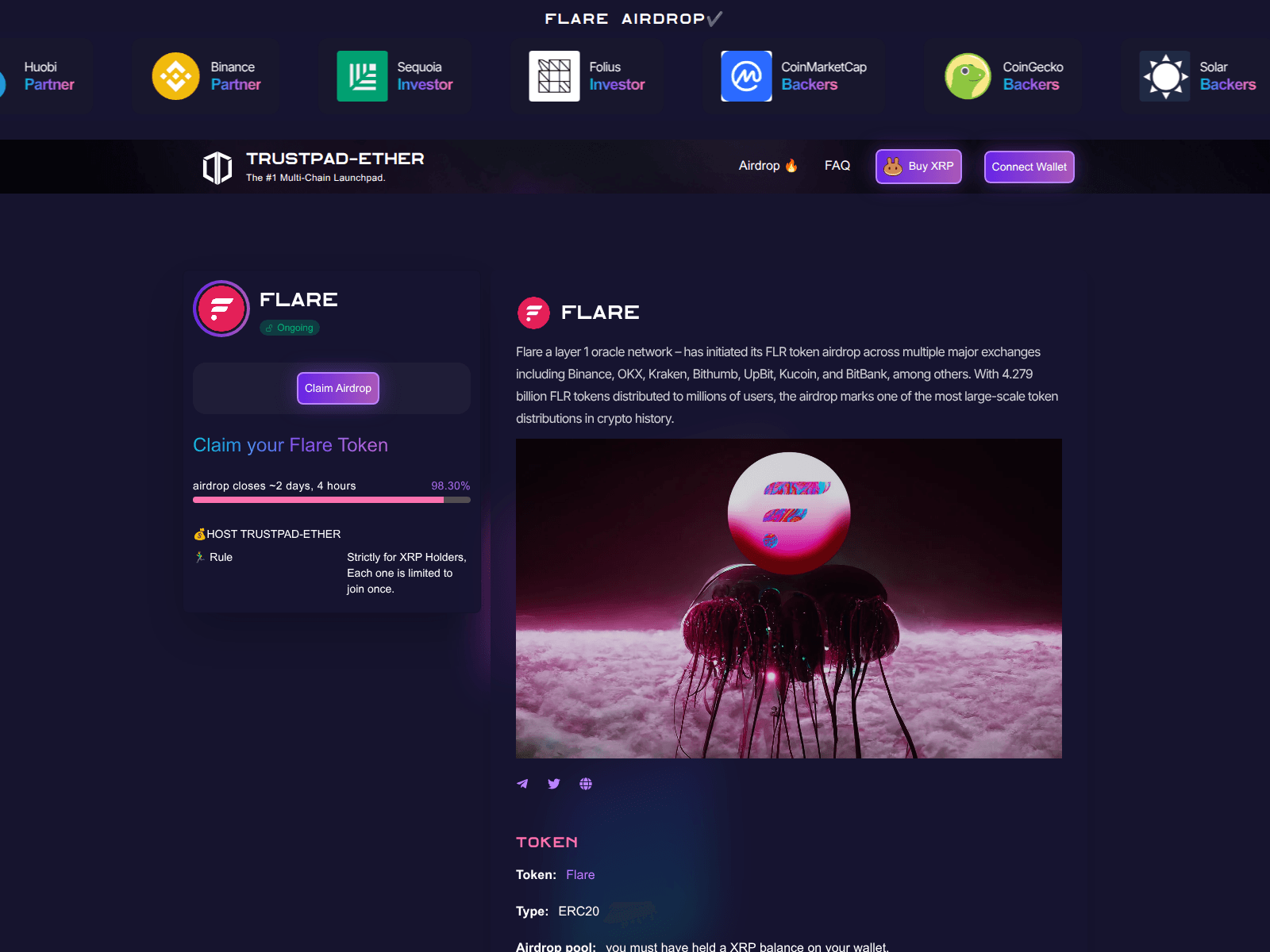Image resolution: width=1270 pixels, height=952 pixels.
Task: Click the Solar Backers card text
Action: point(1227,76)
